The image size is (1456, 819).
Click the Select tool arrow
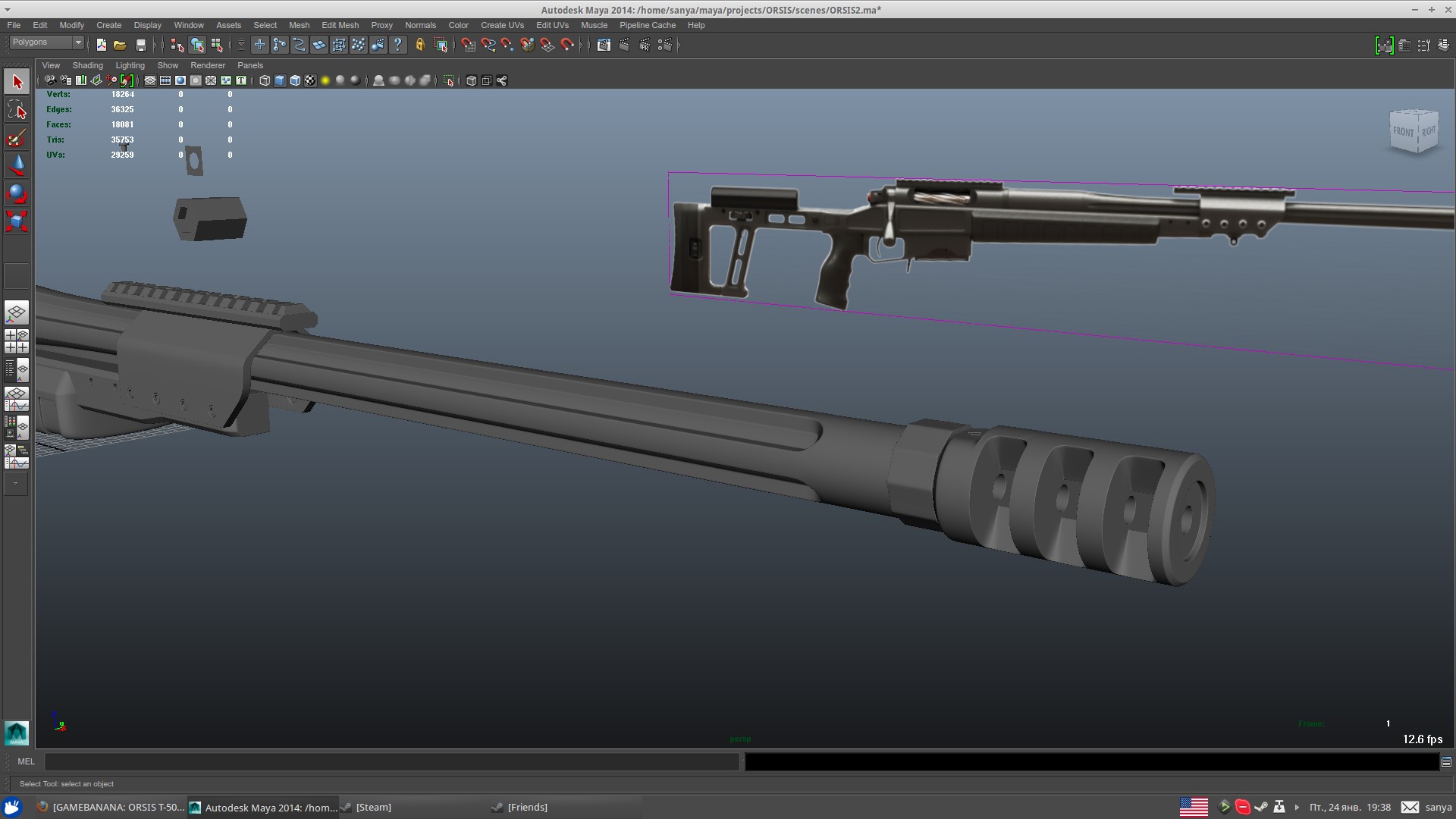[17, 82]
